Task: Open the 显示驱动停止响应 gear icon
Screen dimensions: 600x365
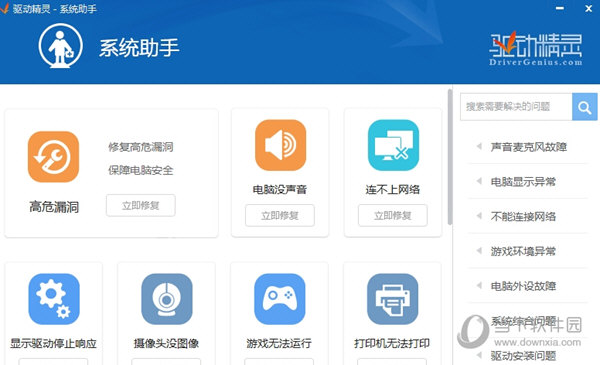Action: [54, 299]
